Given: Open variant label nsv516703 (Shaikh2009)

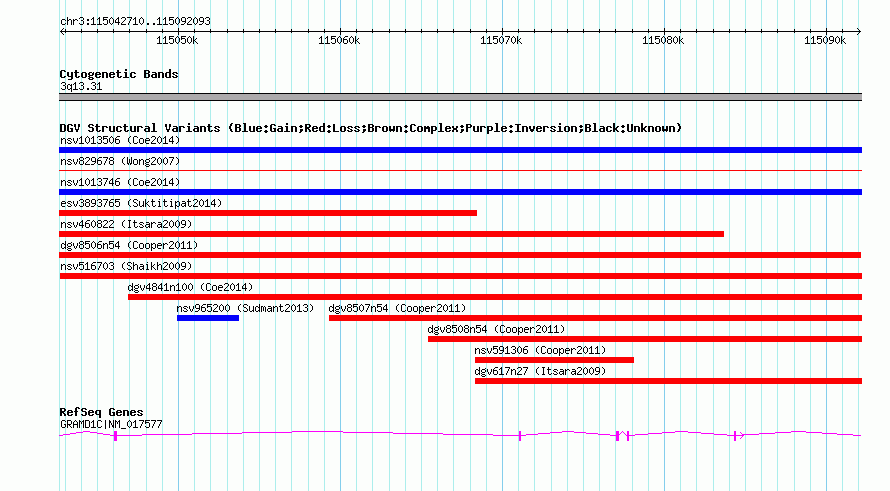Looking at the screenshot, I should 126,266.
